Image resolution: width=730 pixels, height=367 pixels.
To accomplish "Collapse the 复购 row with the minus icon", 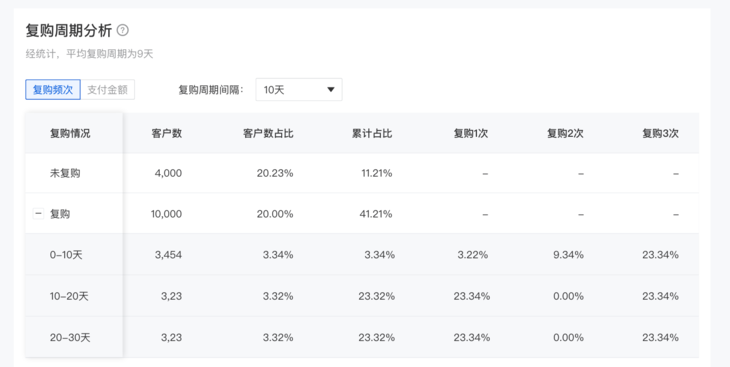I will click(x=38, y=214).
